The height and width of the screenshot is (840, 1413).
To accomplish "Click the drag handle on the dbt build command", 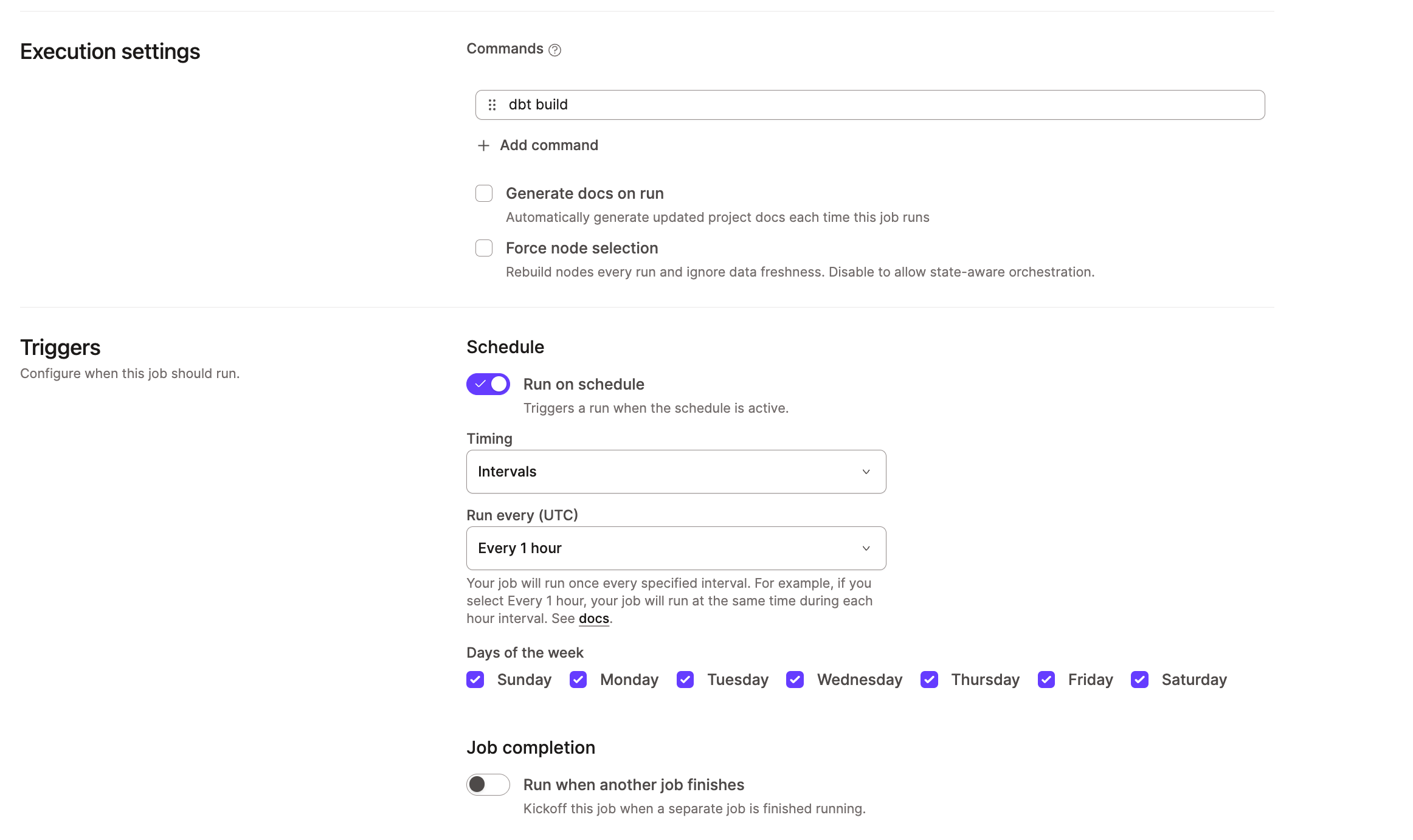I will pyautogui.click(x=492, y=105).
